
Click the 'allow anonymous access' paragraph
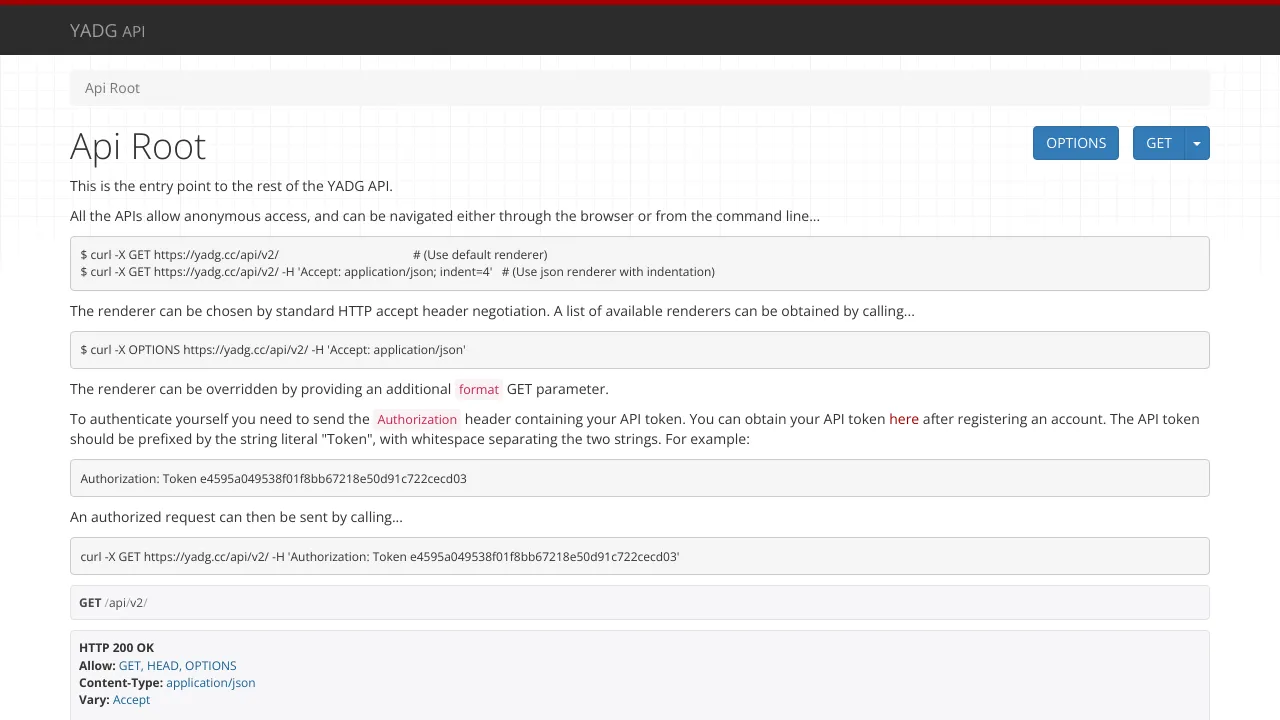pos(444,216)
